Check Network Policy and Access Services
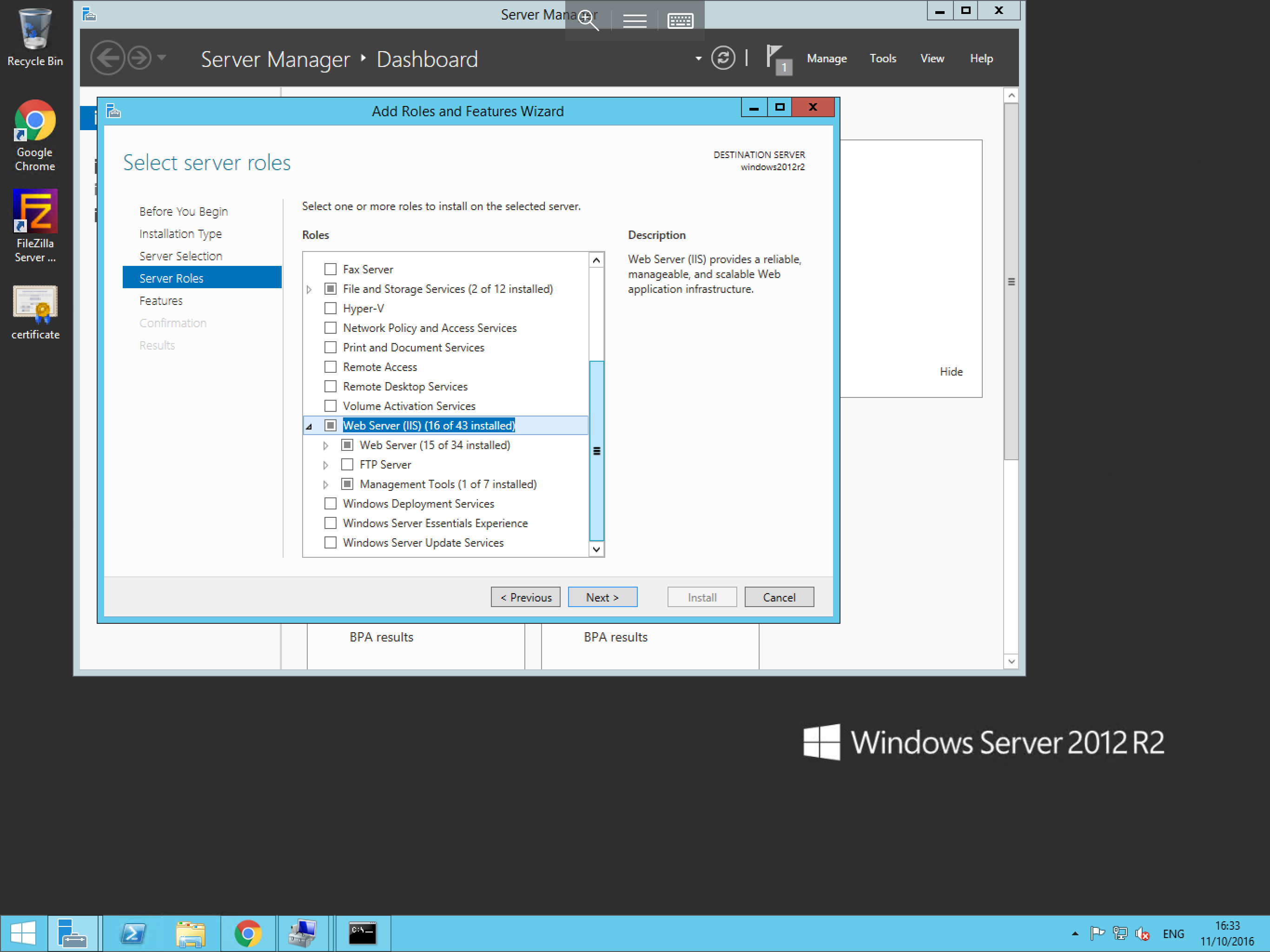The width and height of the screenshot is (1270, 952). point(330,327)
